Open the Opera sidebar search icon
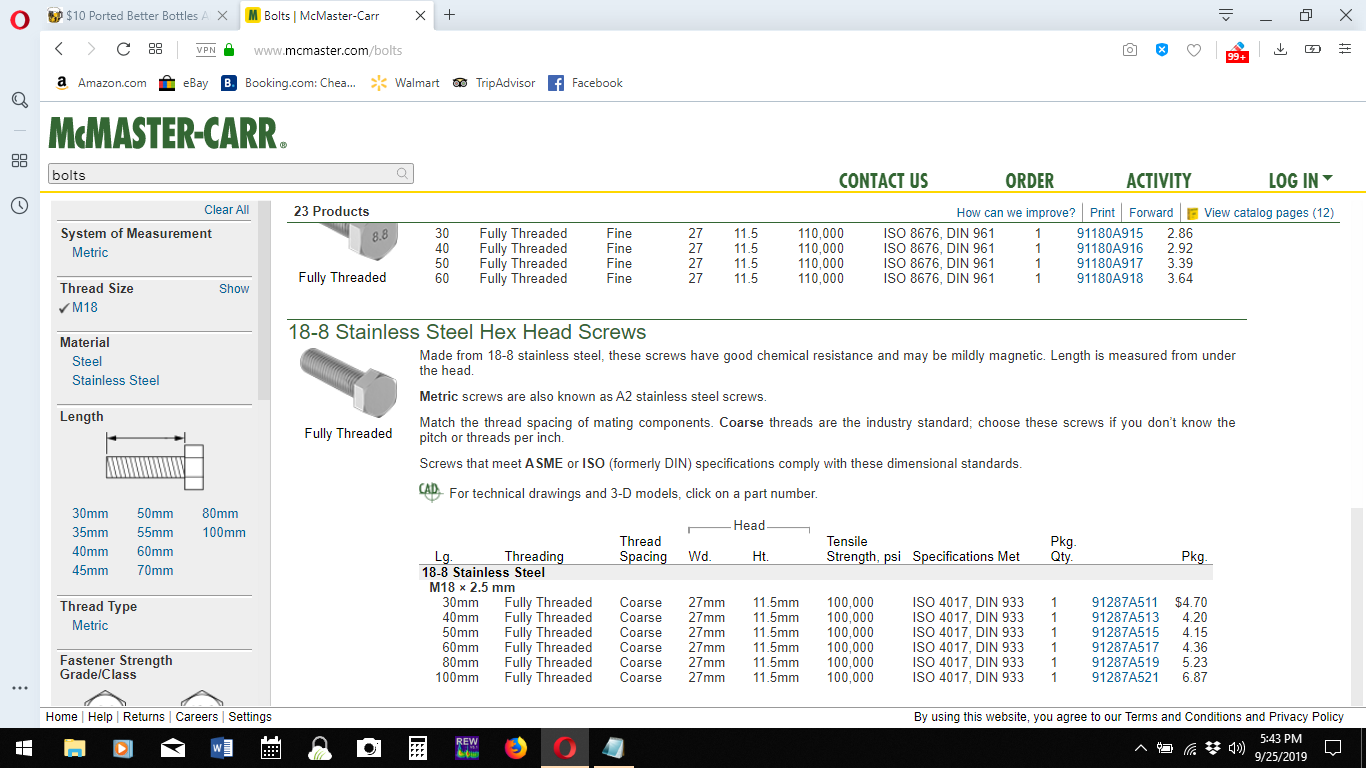This screenshot has width=1366, height=768. pyautogui.click(x=19, y=100)
